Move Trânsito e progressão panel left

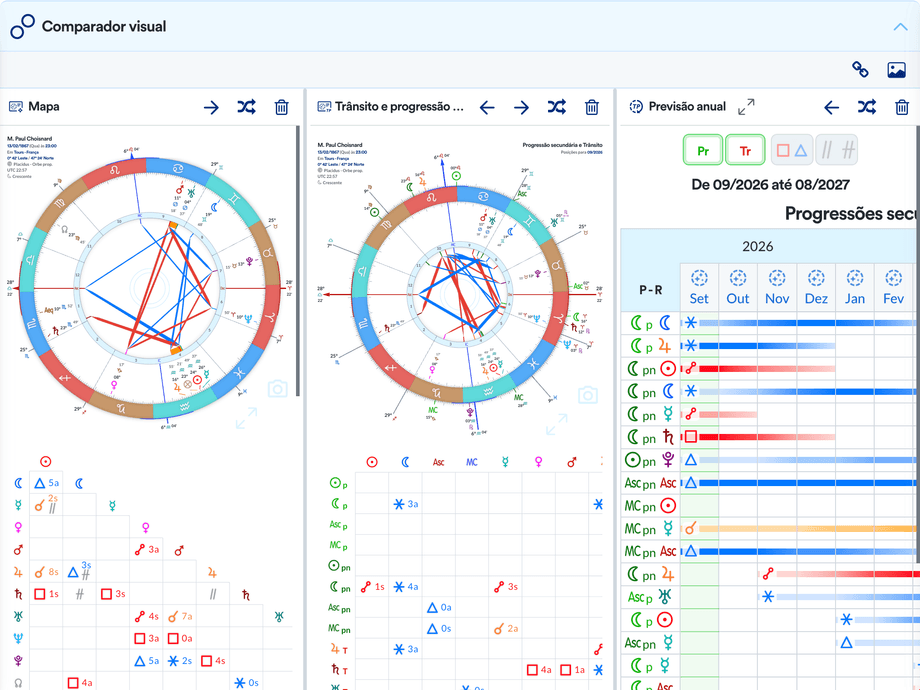487,107
